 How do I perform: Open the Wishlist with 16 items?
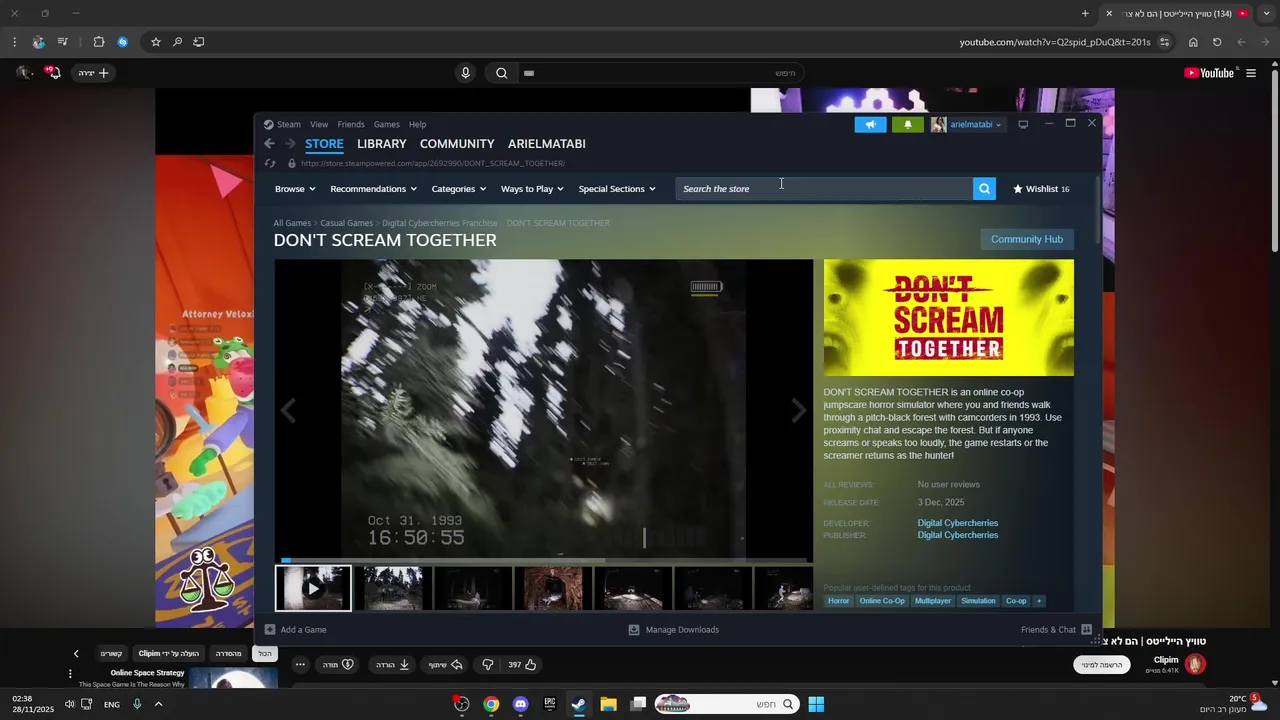pyautogui.click(x=1041, y=189)
